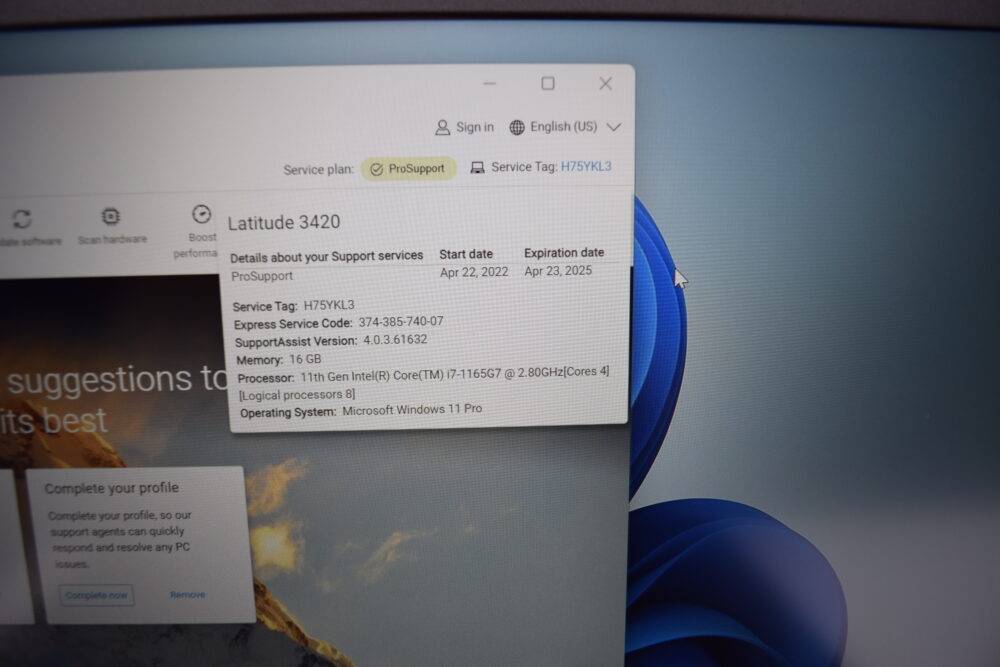Screen dimensions: 1000x667
Task: Click the ProSupport checkmark icon
Action: pos(376,169)
